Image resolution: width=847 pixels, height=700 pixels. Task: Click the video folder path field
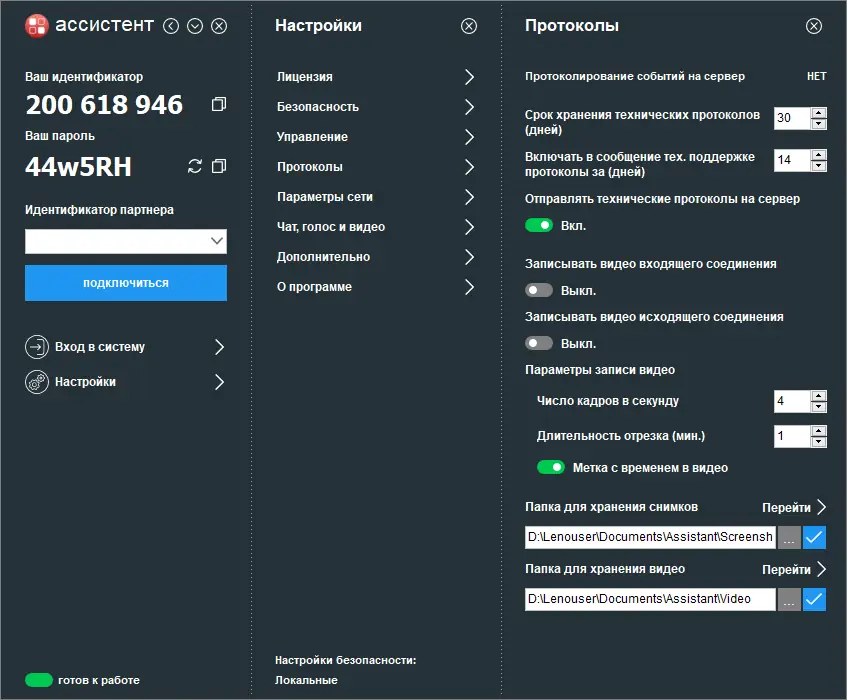point(650,599)
